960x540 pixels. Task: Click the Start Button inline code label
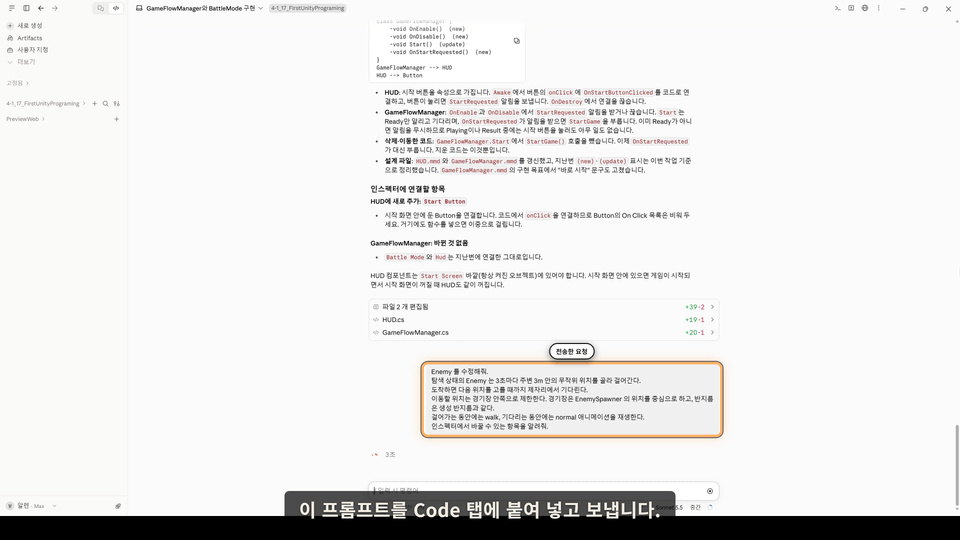pos(444,201)
